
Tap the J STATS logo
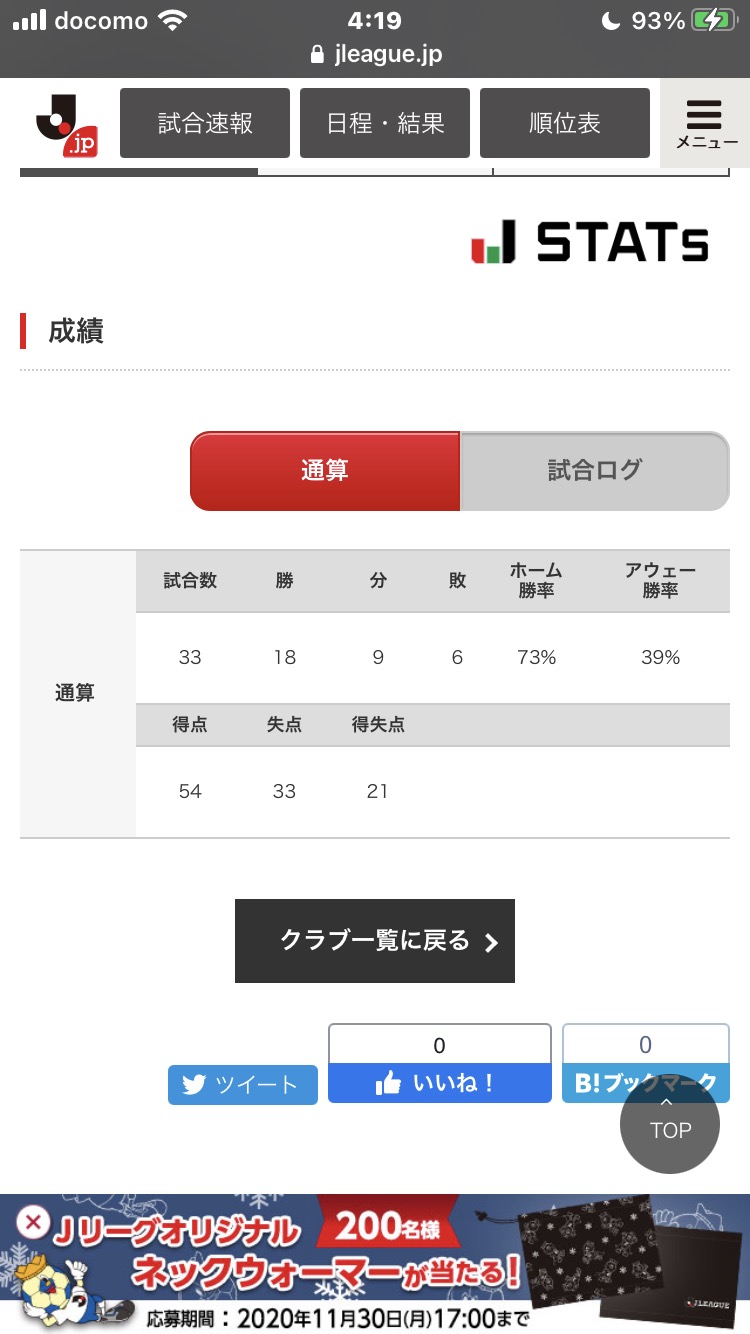[590, 243]
